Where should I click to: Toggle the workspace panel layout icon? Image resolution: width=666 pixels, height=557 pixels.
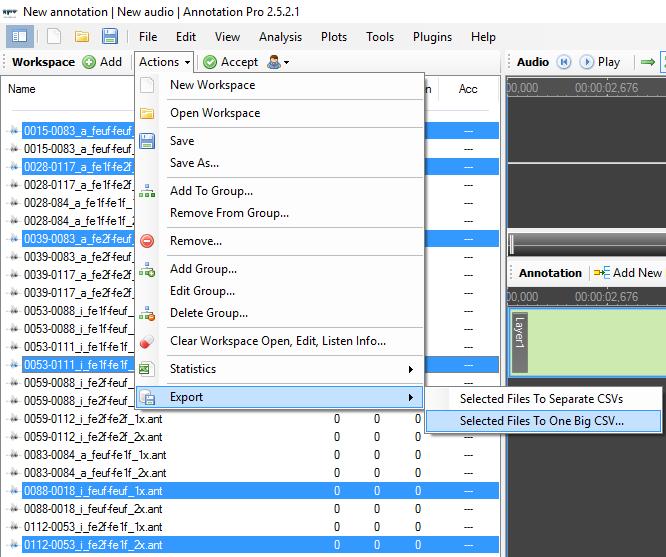20,37
